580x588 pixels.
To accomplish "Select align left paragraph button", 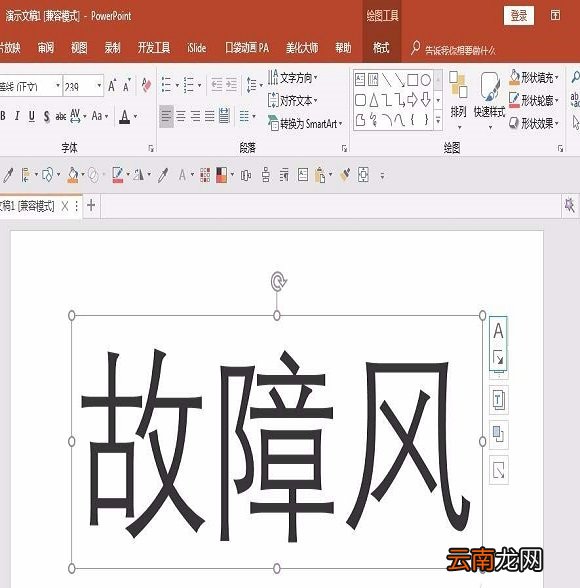I will (x=166, y=116).
